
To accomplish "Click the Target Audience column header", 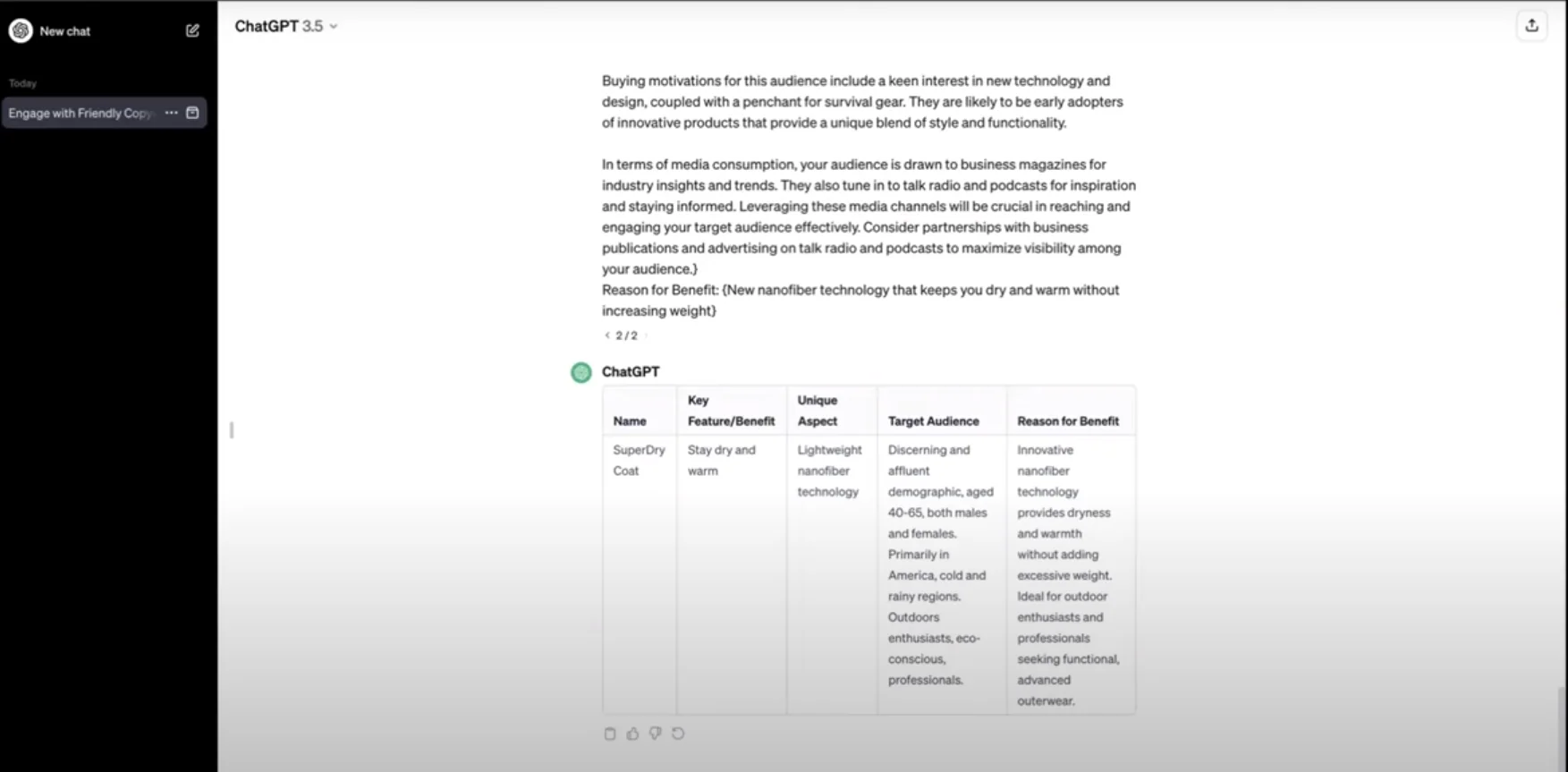I will [x=934, y=421].
